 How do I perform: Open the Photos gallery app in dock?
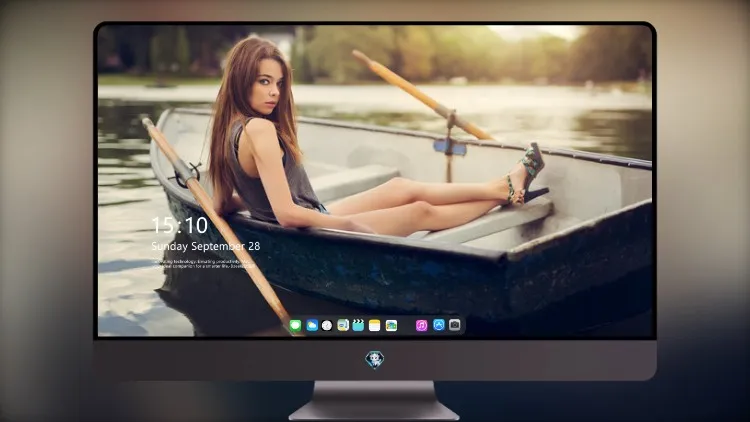click(391, 325)
